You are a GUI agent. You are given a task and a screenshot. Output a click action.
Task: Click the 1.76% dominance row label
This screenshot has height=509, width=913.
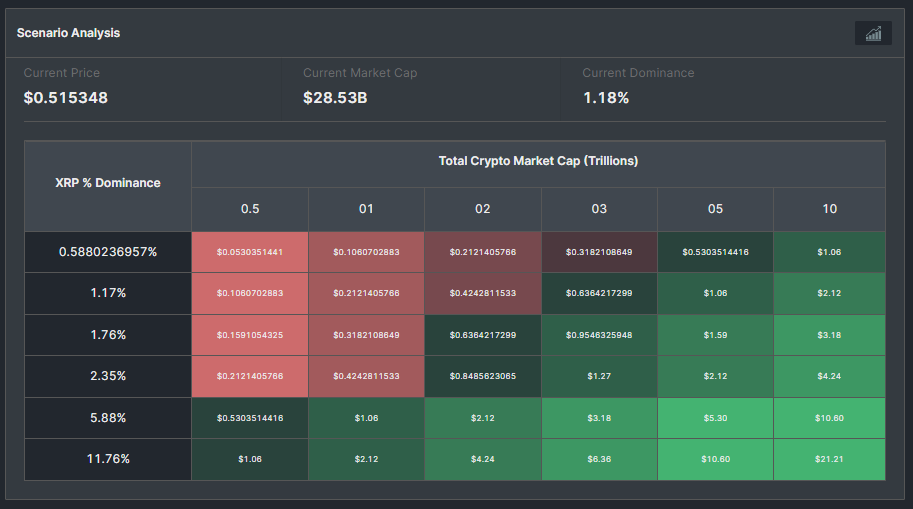(108, 335)
